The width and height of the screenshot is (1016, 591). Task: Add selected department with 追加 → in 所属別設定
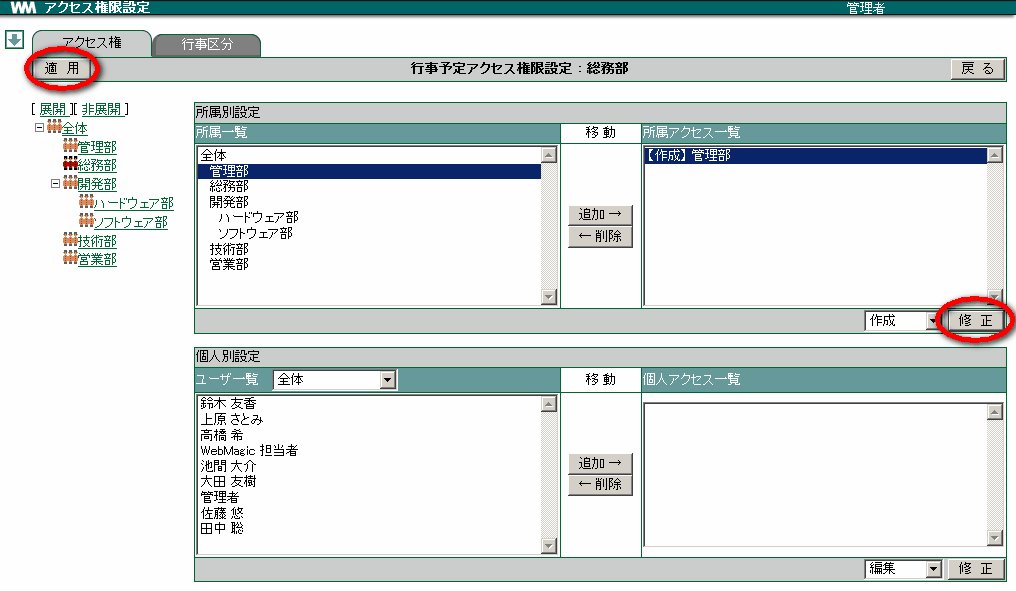(x=600, y=214)
